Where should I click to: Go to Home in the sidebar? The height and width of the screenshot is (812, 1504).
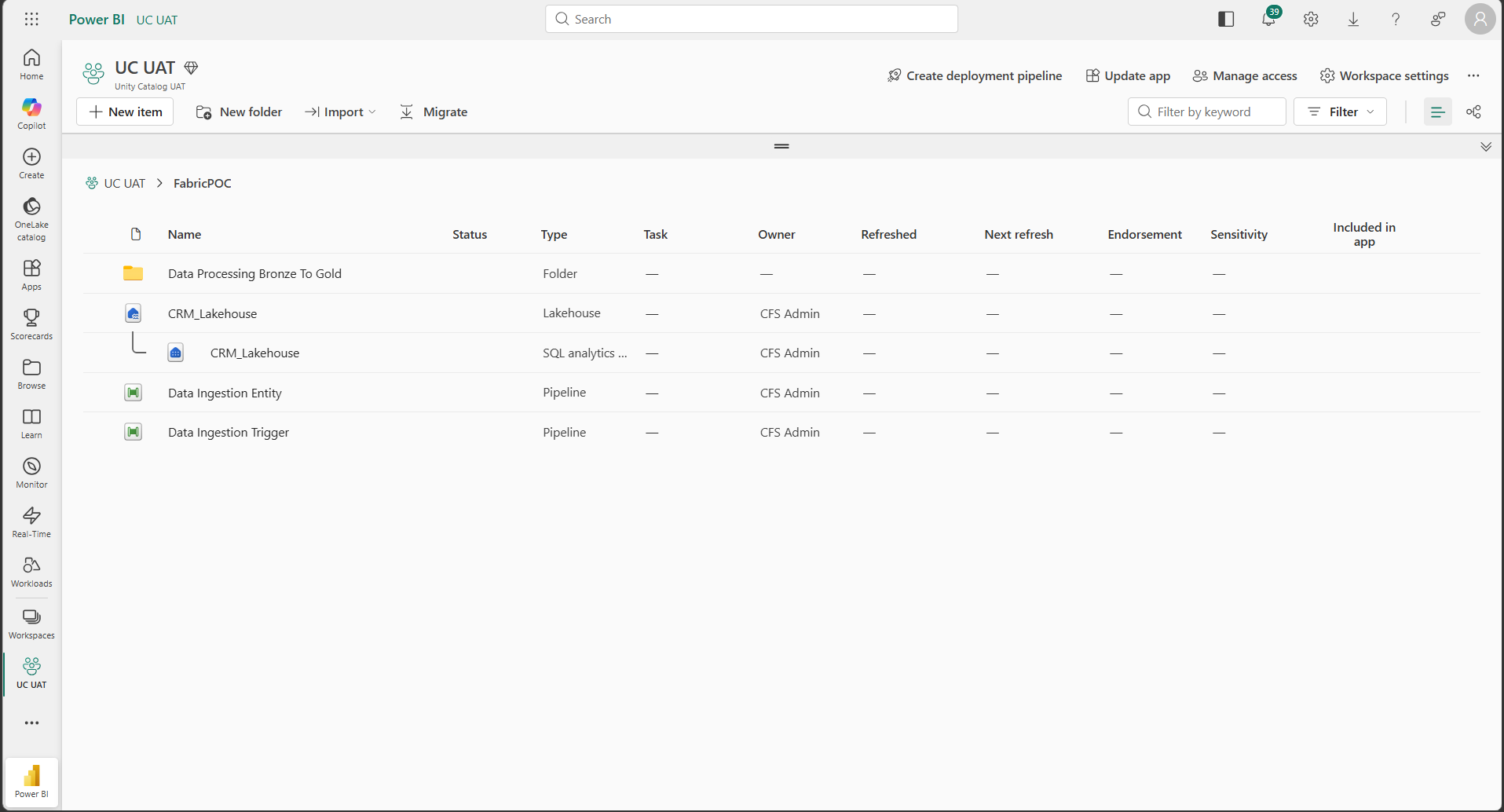coord(31,64)
